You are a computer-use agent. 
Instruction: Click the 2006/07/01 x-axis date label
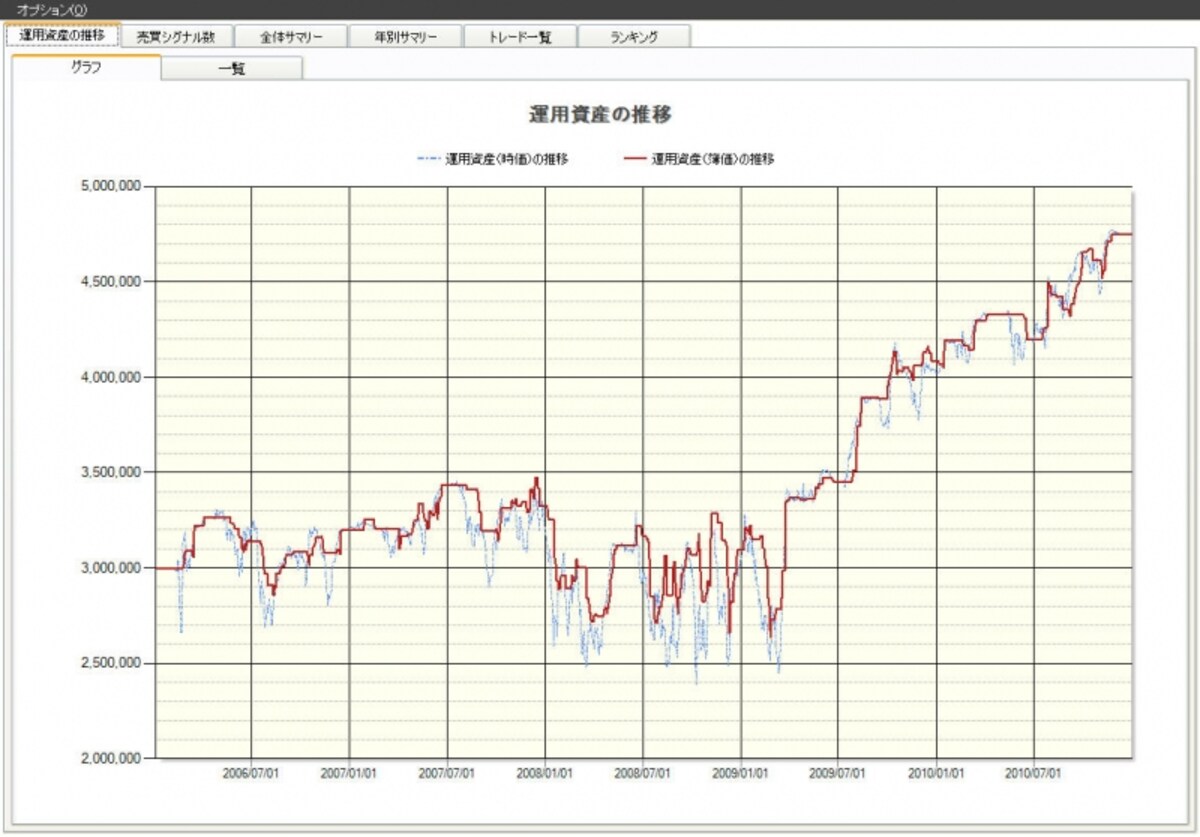point(251,773)
